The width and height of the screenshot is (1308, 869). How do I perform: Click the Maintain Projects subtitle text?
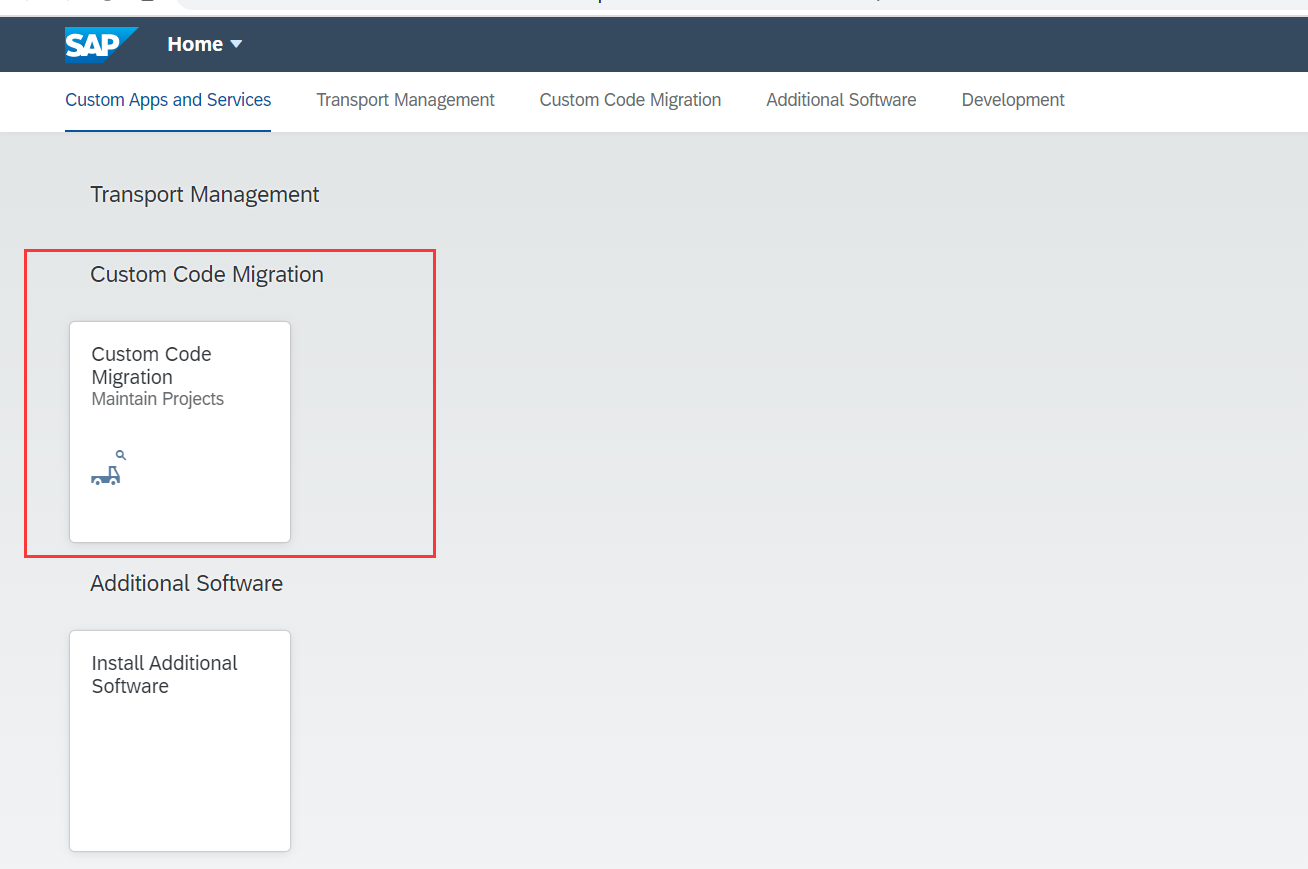coord(157,398)
